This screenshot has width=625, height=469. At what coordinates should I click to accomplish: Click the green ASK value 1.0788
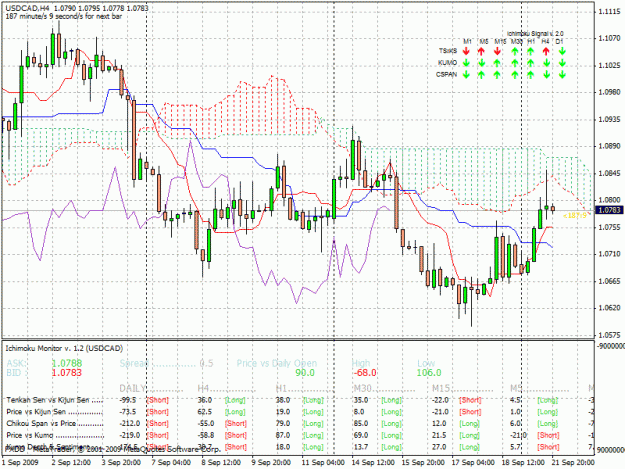(x=67, y=363)
